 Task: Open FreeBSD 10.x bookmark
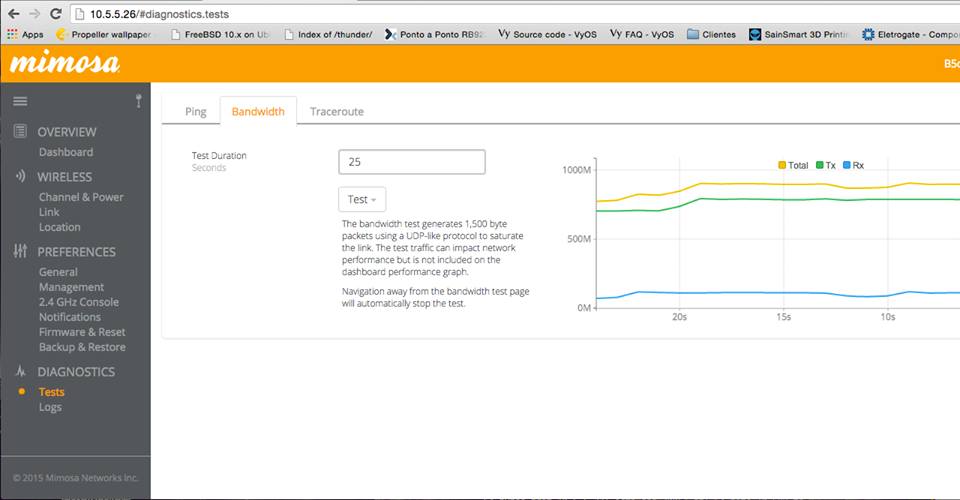pyautogui.click(x=219, y=34)
